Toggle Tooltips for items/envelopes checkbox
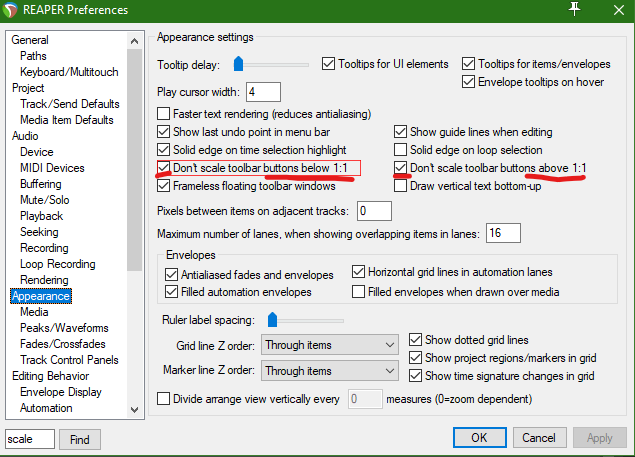 468,64
